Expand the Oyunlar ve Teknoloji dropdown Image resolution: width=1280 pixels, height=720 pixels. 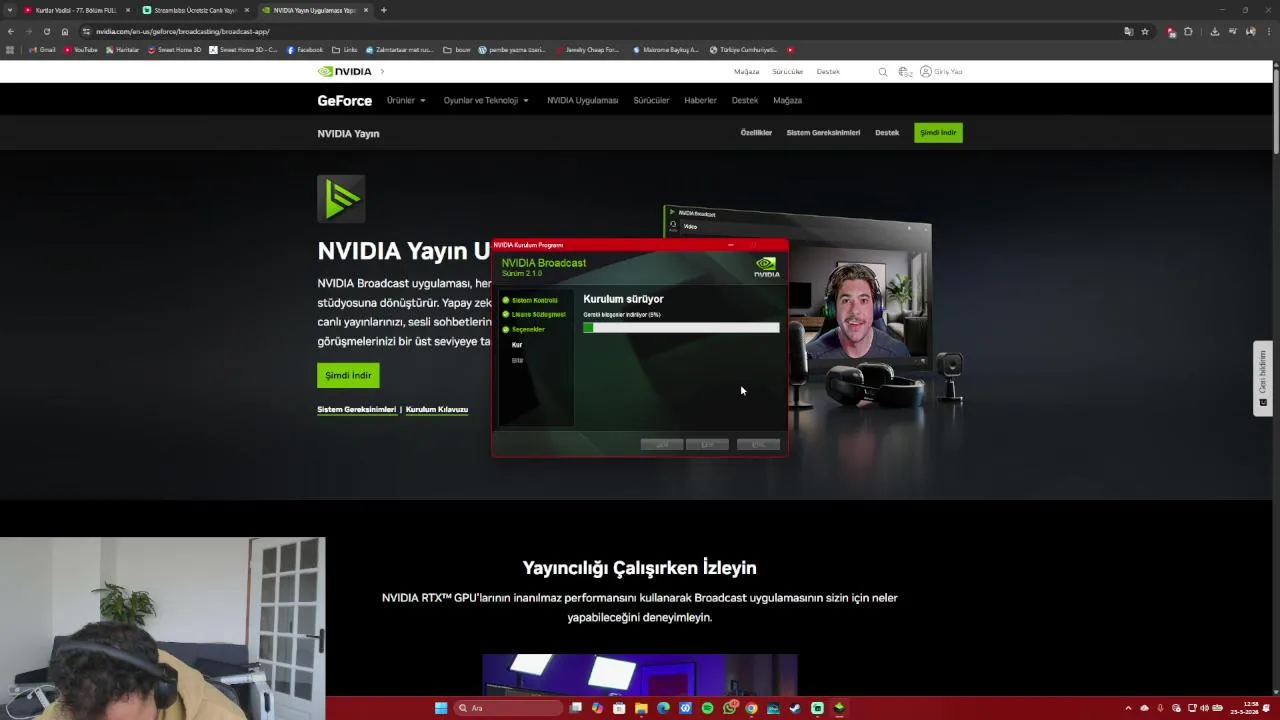coord(486,100)
